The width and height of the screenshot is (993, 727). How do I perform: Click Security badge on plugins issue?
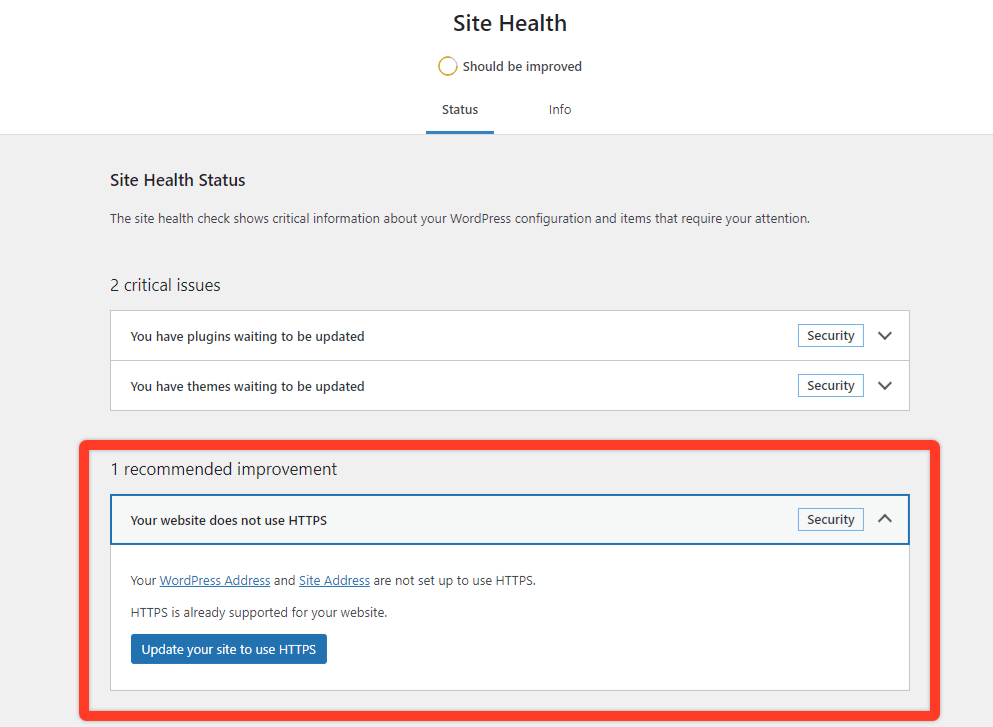830,336
